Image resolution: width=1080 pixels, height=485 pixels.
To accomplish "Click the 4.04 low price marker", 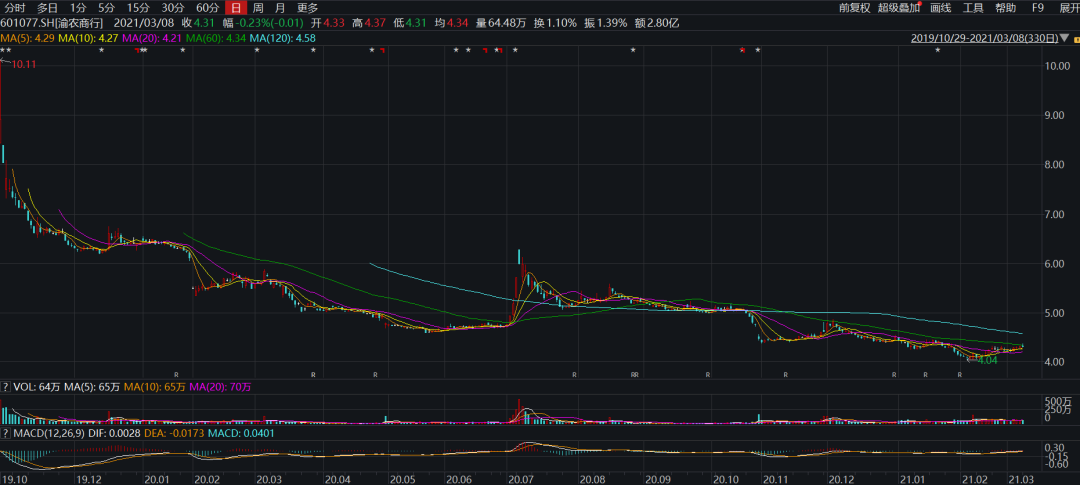I will tap(988, 360).
